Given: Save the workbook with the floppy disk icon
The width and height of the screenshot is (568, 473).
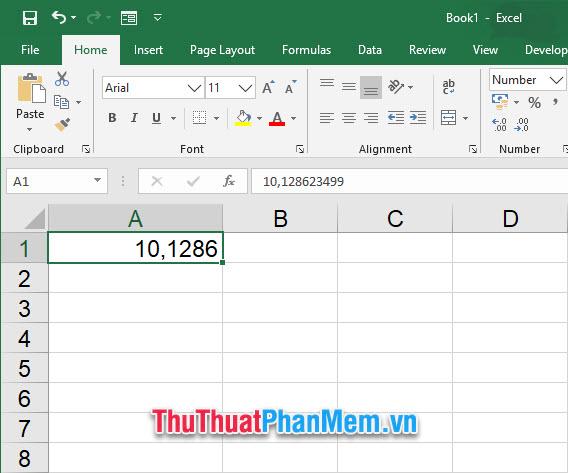Looking at the screenshot, I should click(30, 18).
